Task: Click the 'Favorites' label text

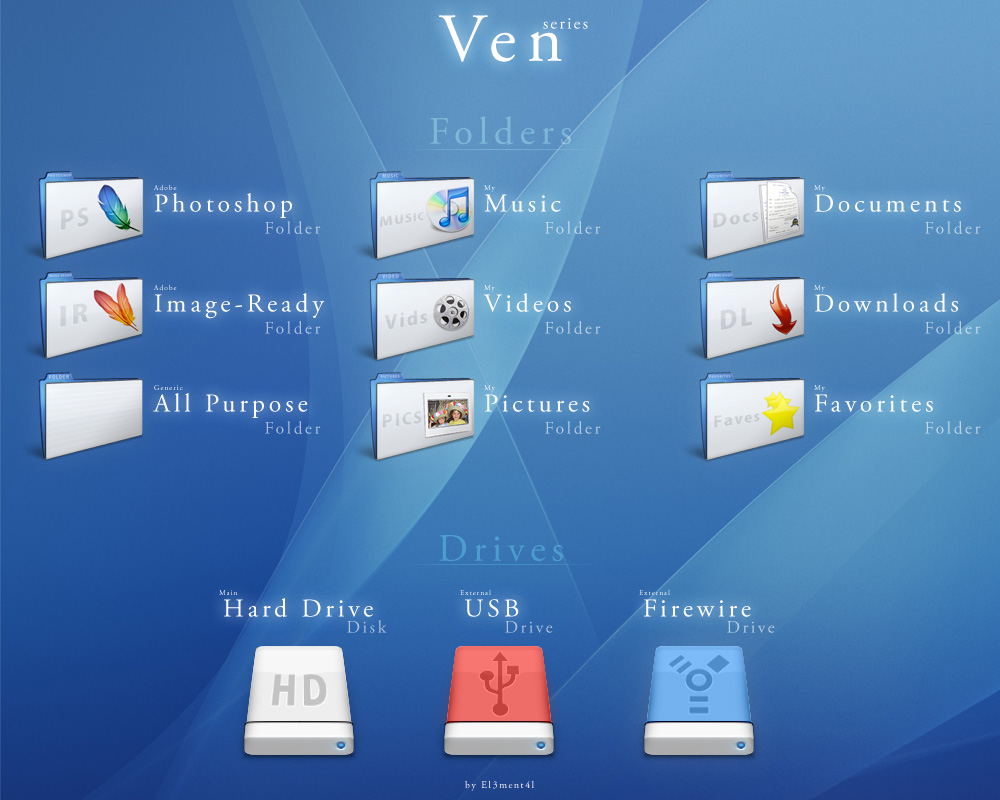Action: [x=874, y=404]
